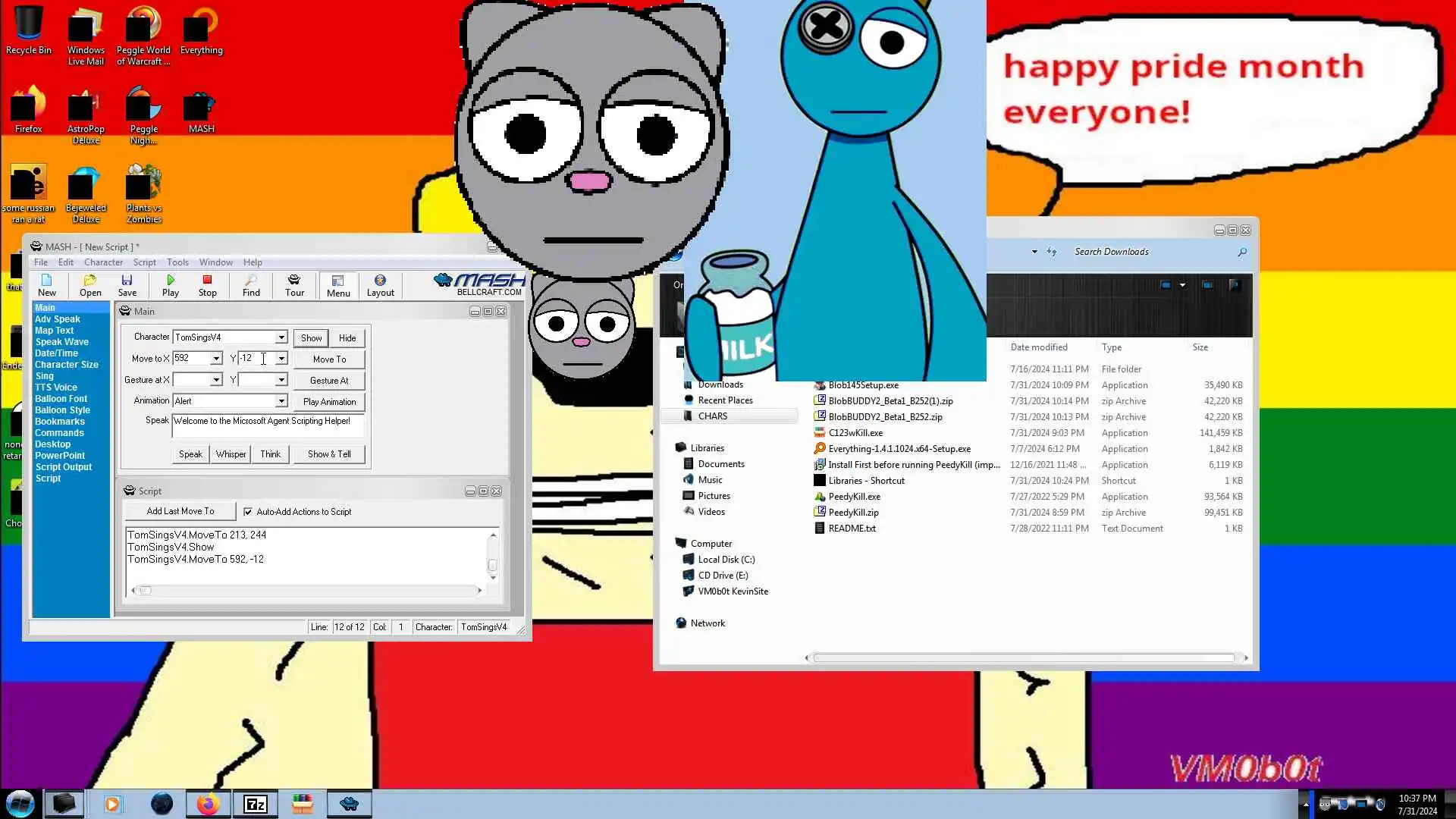
Task: Click the Show & Tell button
Action: 329,454
